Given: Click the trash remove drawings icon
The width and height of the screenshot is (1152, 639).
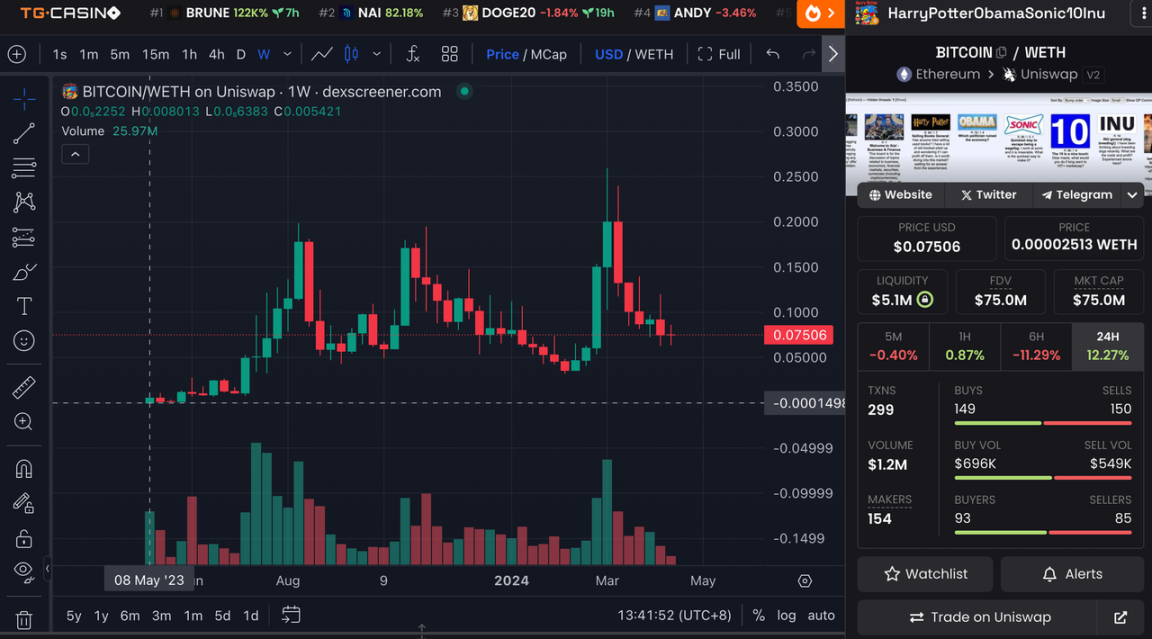Looking at the screenshot, I should (x=24, y=620).
